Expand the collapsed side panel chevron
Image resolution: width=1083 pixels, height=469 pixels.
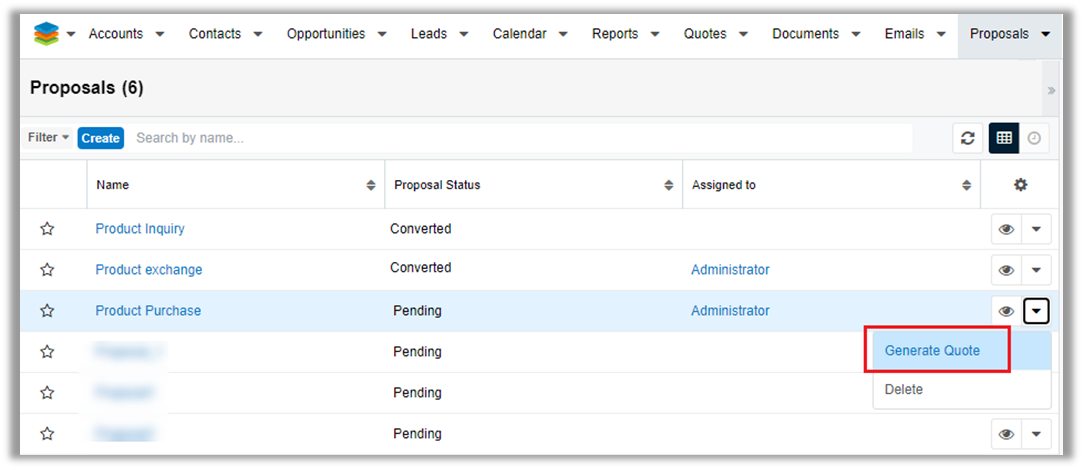tap(1051, 90)
